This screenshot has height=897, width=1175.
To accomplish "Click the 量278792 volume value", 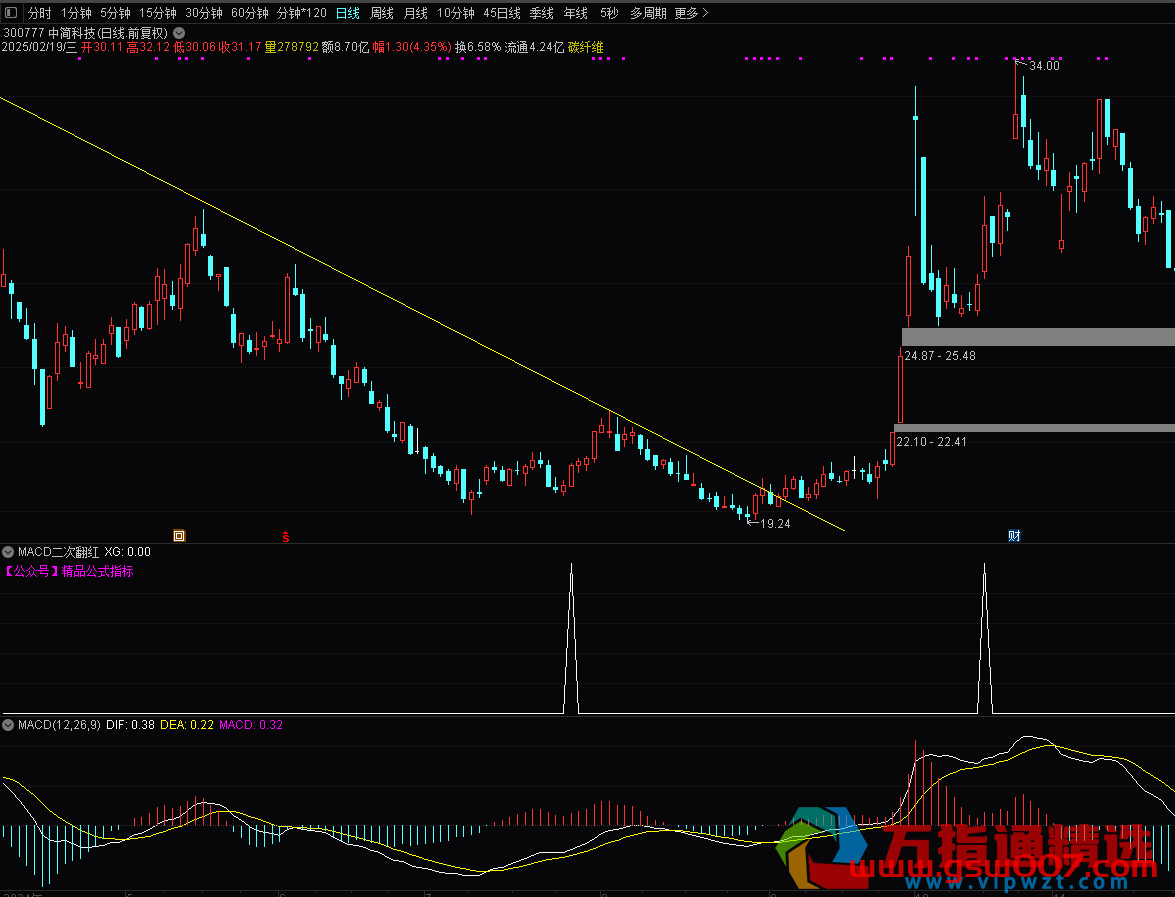I will click(292, 47).
